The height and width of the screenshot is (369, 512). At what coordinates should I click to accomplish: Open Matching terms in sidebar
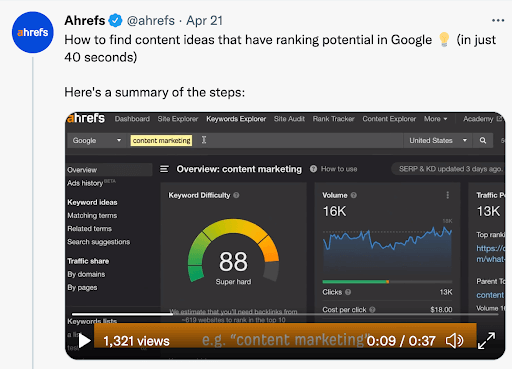point(92,216)
